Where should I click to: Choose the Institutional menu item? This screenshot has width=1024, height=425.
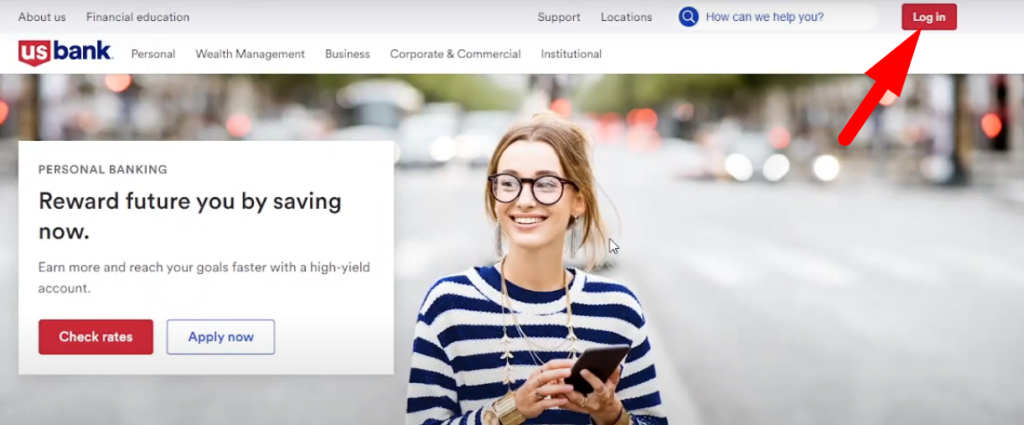click(571, 54)
